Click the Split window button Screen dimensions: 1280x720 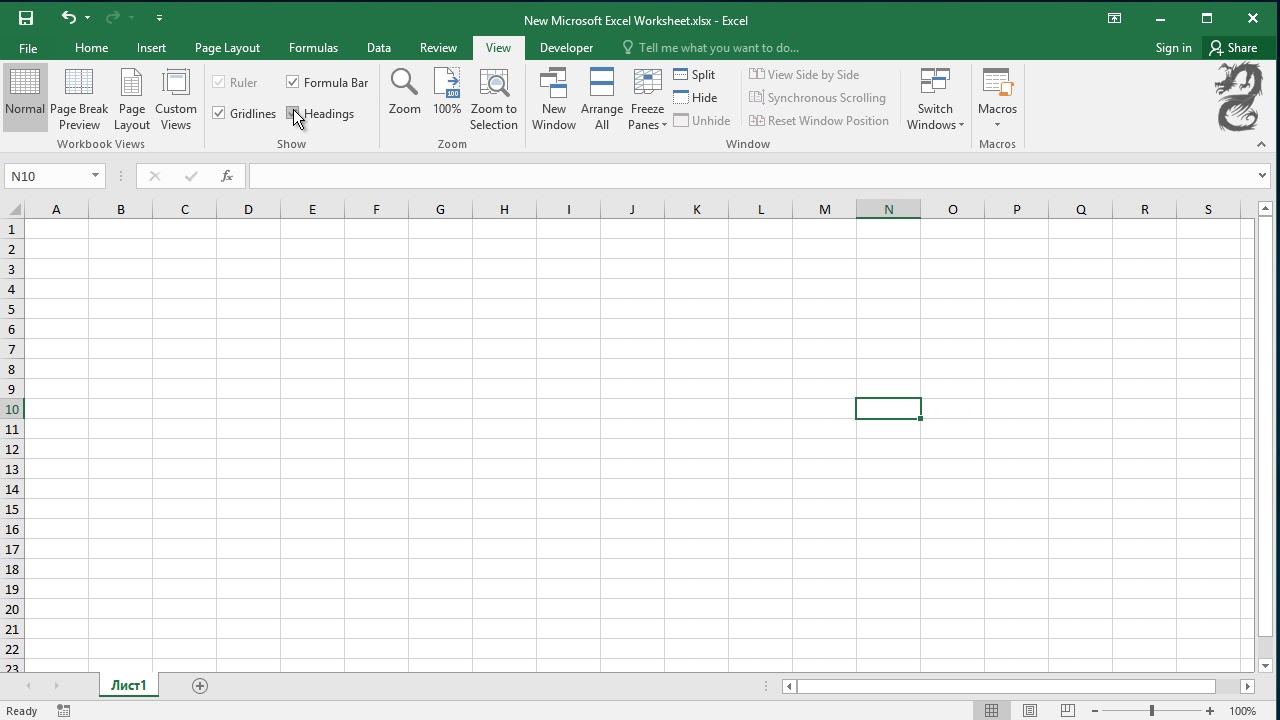coord(694,75)
